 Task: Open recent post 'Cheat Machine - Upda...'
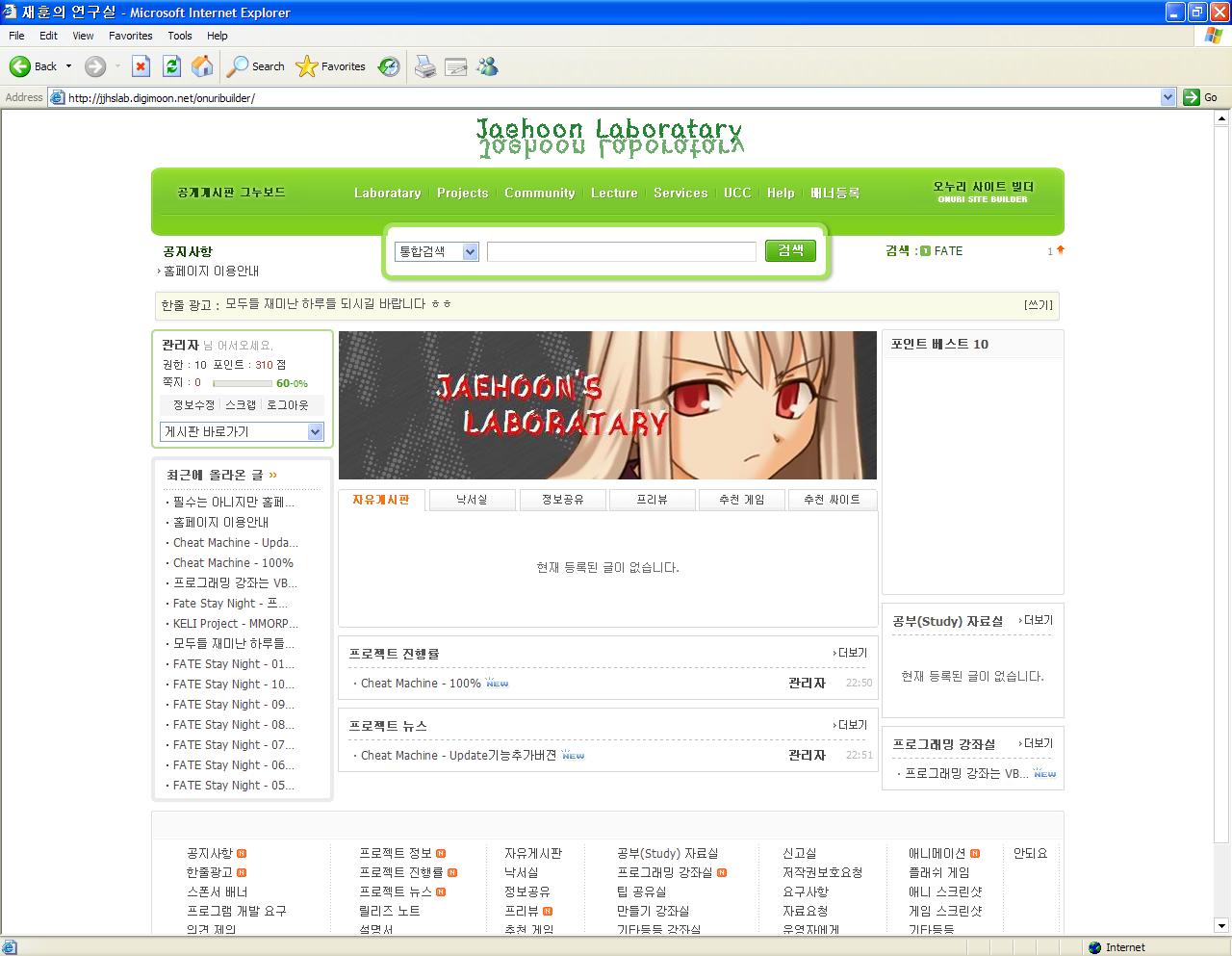click(235, 543)
